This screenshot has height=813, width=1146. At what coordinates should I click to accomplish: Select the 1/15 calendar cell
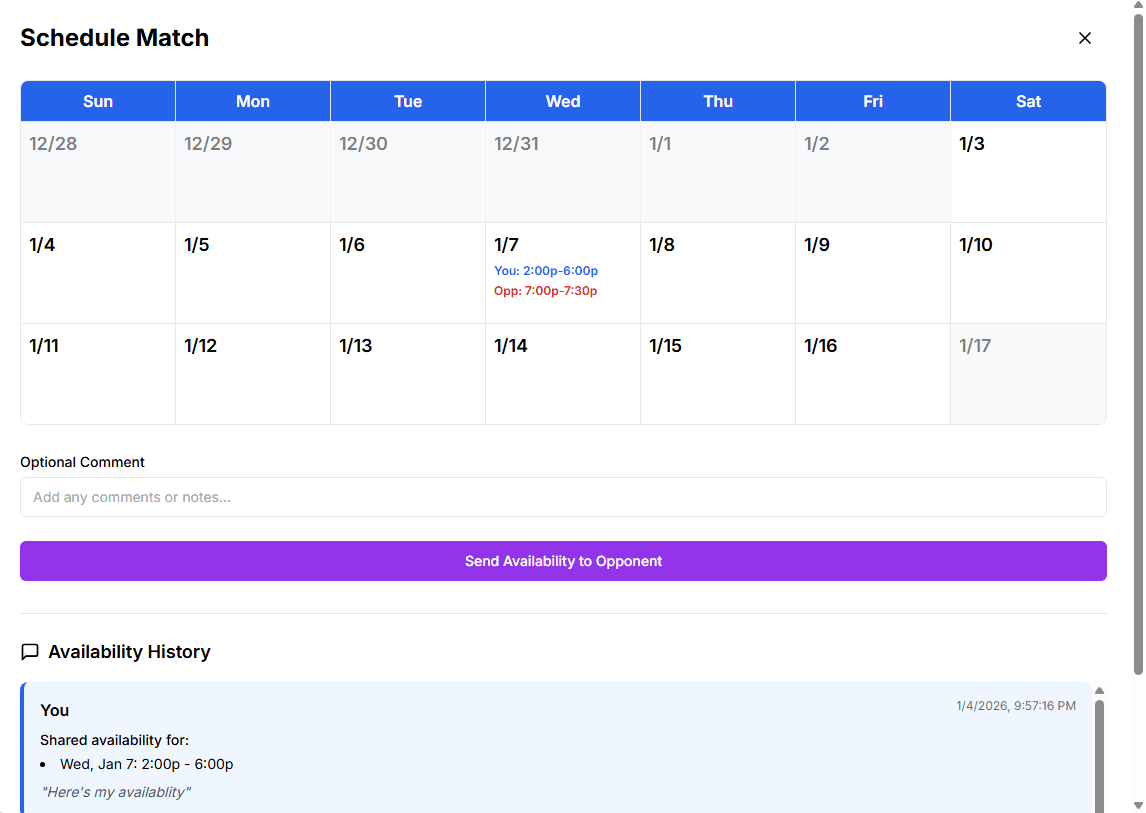pyautogui.click(x=717, y=373)
